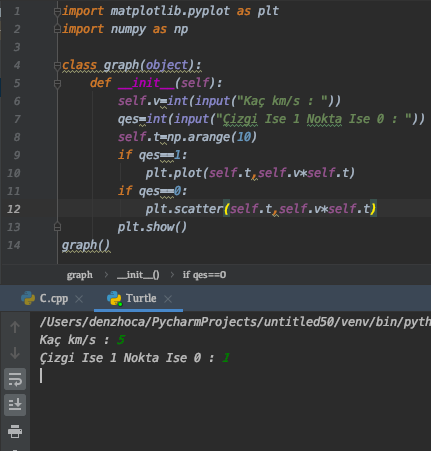Click 'plt.plot' call on line 10
This screenshot has height=451, width=431.
click(x=173, y=173)
